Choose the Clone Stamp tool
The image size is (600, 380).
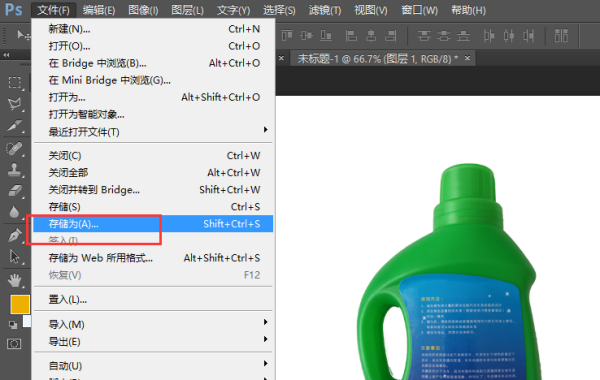click(x=15, y=170)
